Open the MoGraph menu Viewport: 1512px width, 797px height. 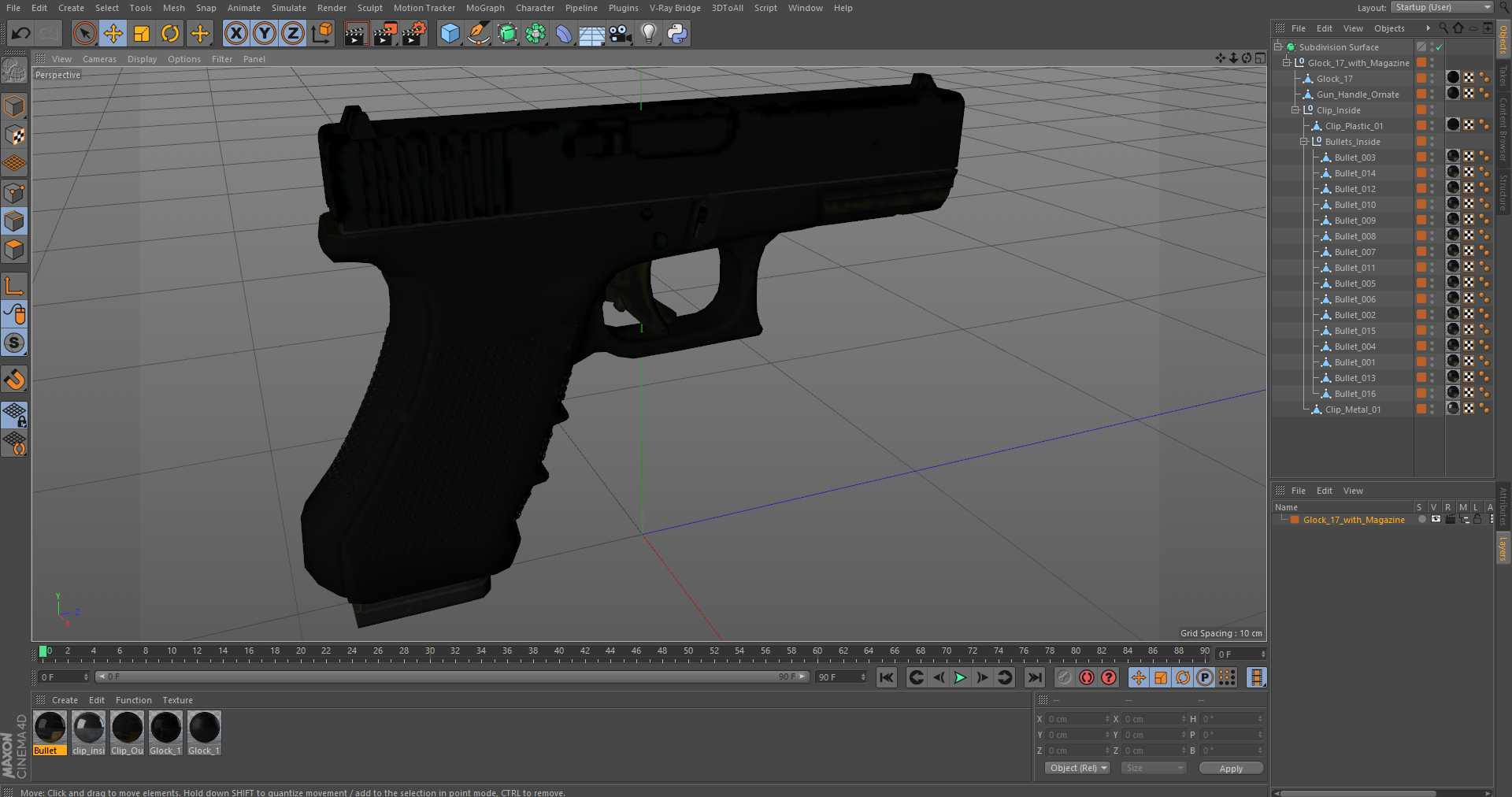point(485,8)
